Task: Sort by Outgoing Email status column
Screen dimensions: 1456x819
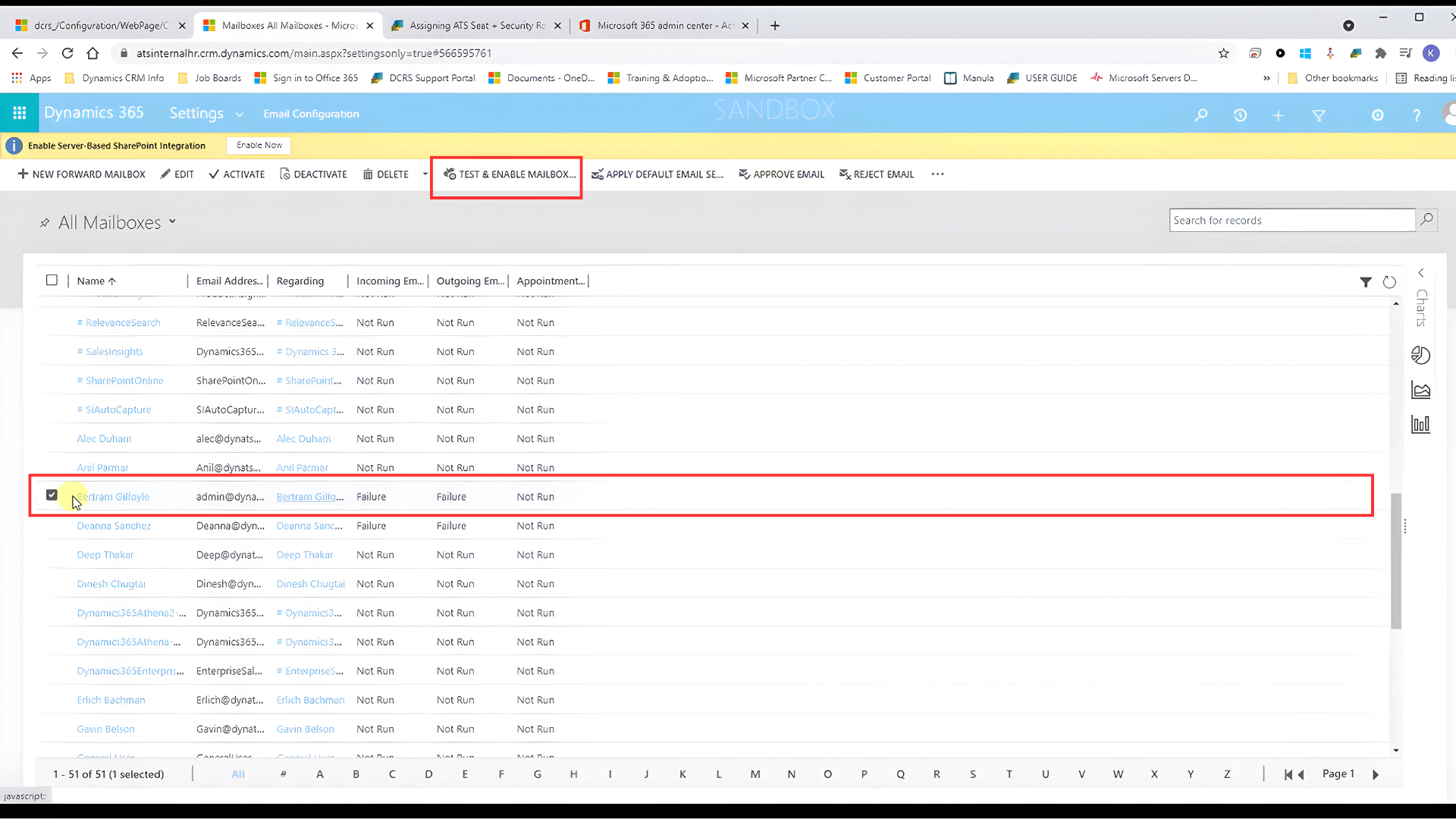Action: coord(470,281)
